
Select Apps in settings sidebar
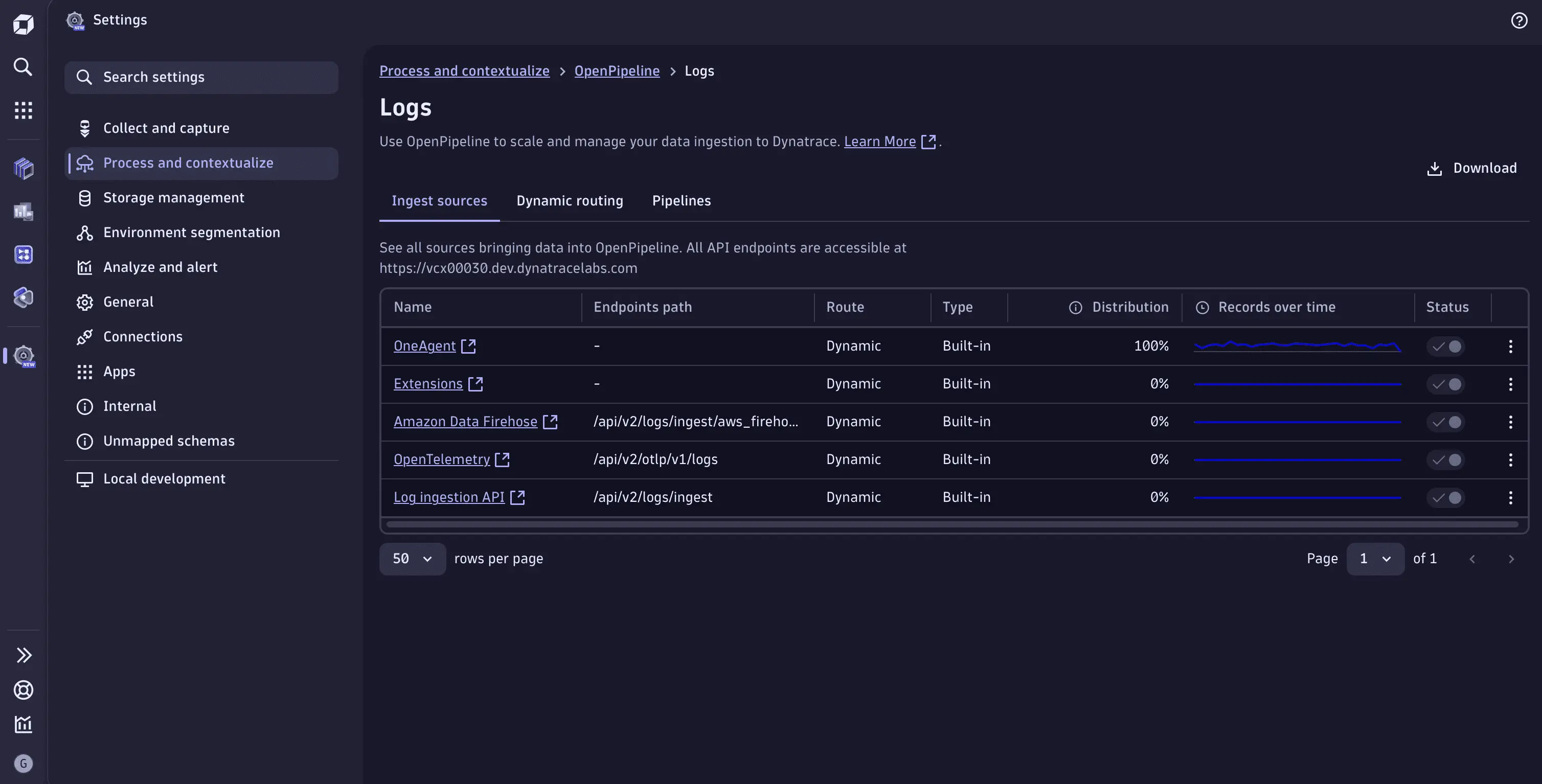click(201, 372)
